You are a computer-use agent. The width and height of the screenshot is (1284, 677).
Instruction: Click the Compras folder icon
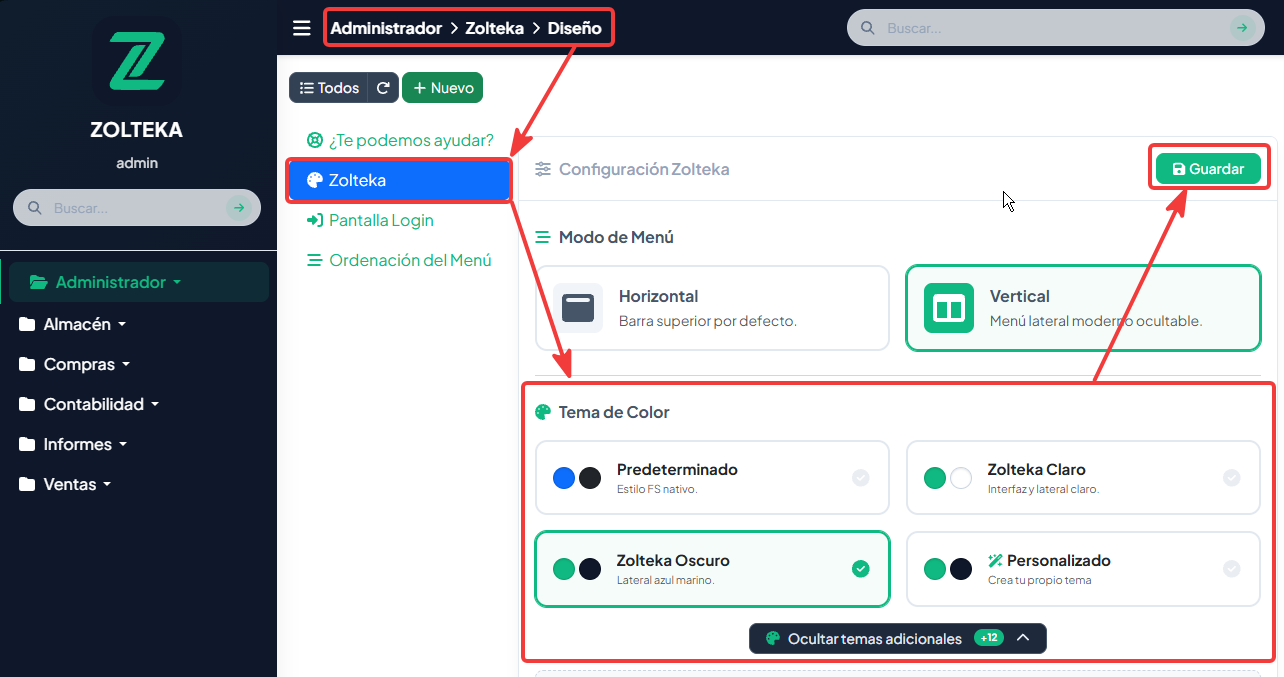[x=27, y=364]
